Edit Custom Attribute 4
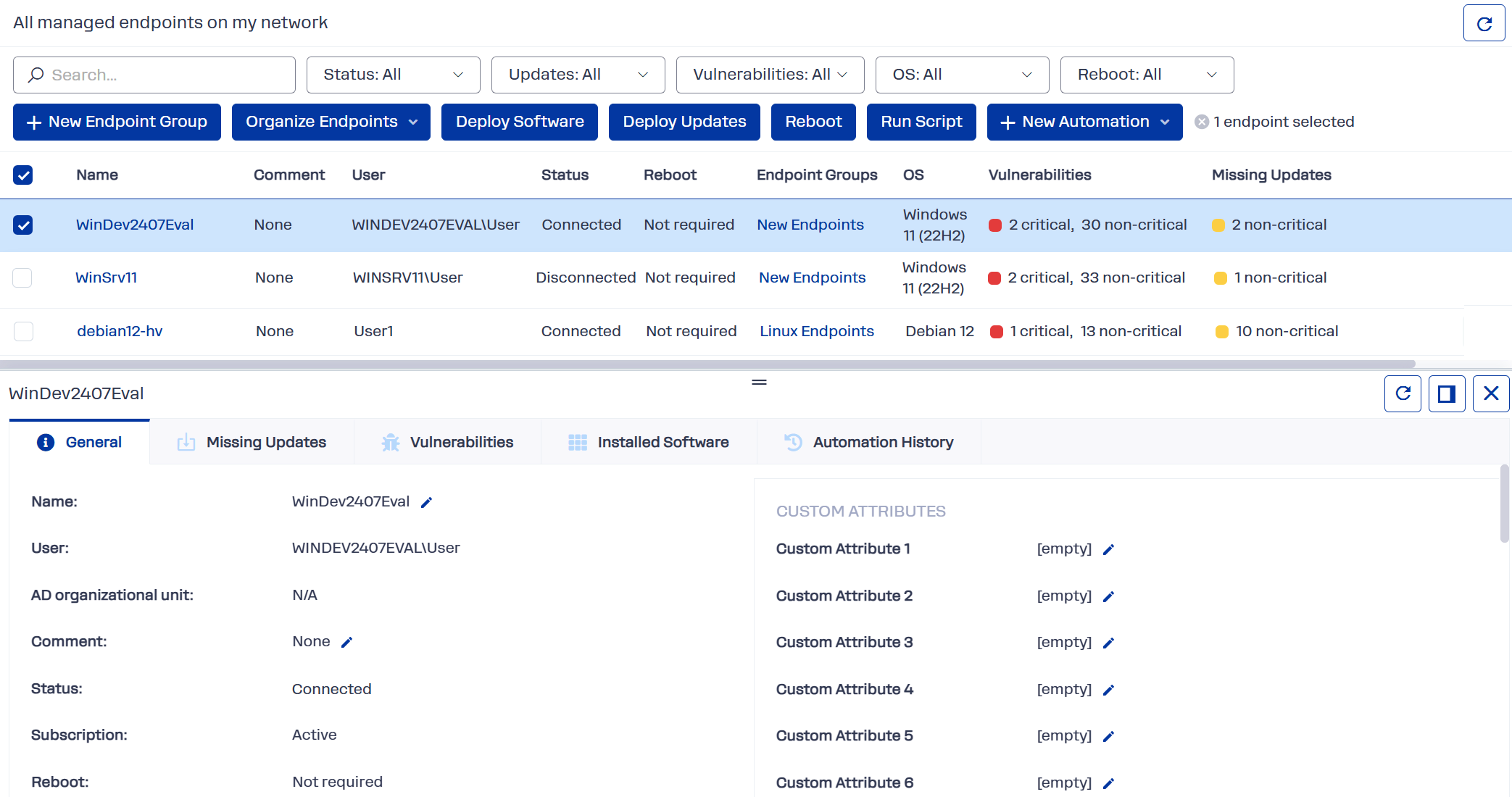 (x=1108, y=690)
